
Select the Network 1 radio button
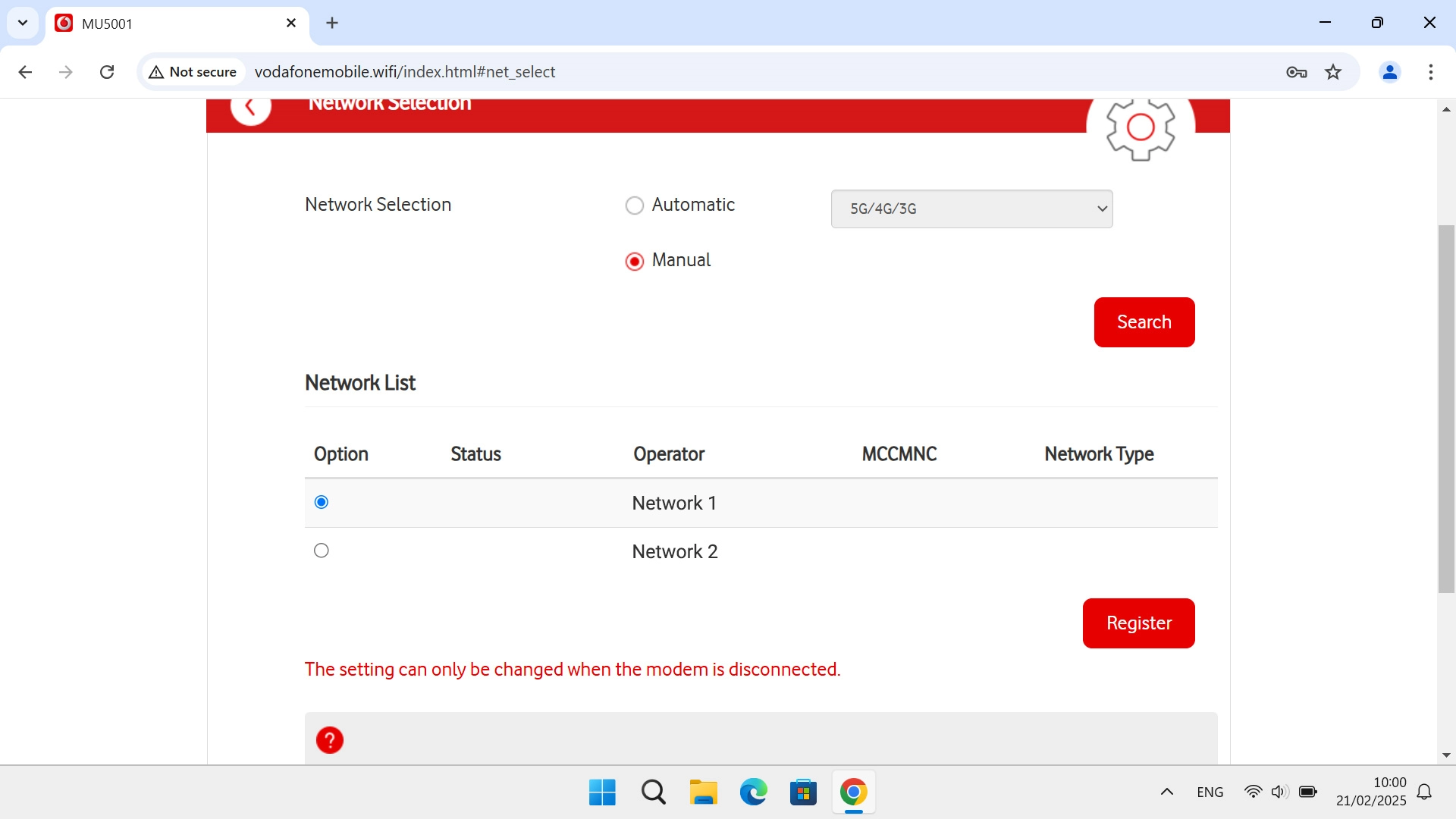click(x=321, y=502)
